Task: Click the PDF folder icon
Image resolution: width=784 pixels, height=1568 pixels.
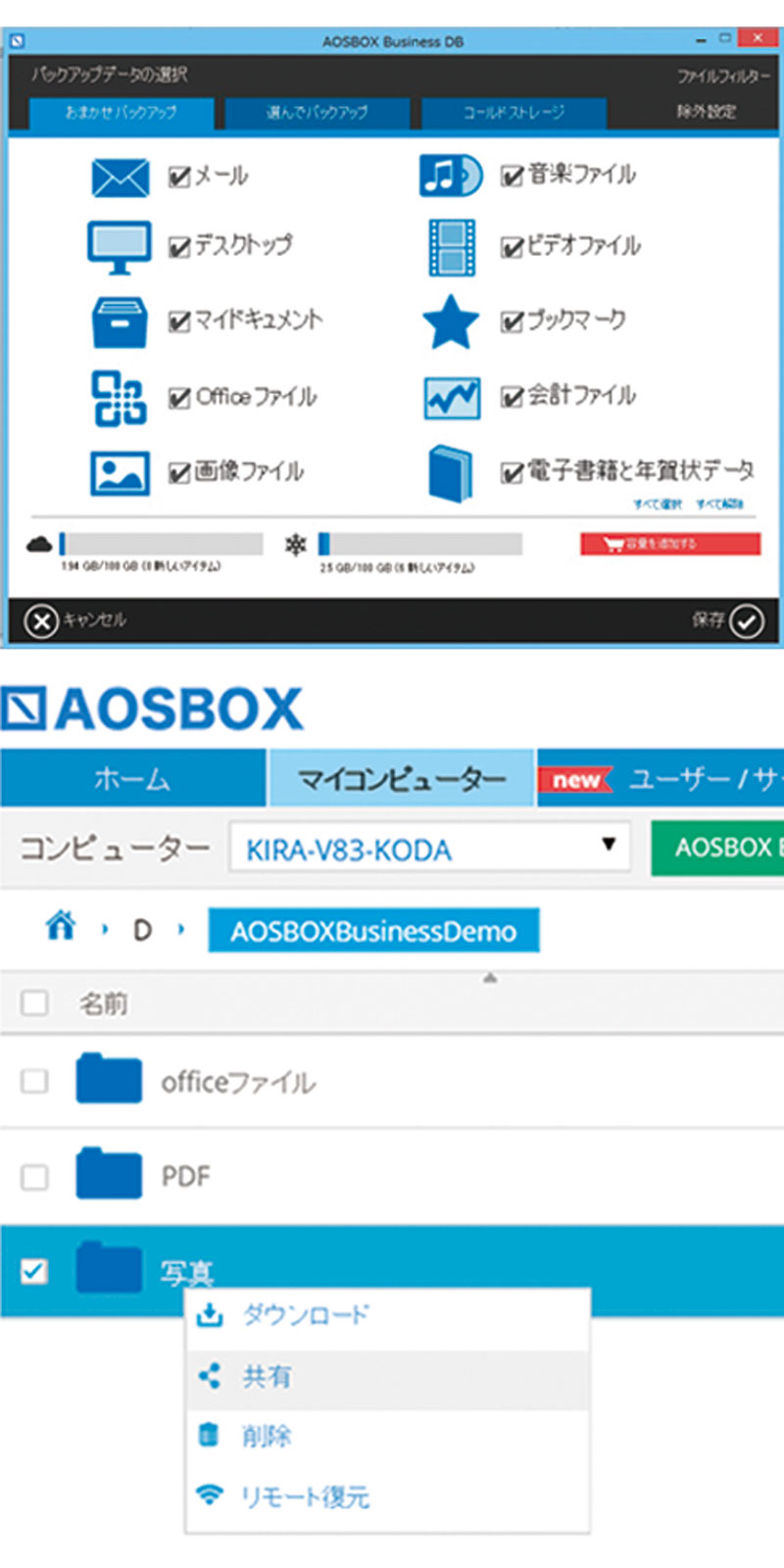Action: [109, 1173]
